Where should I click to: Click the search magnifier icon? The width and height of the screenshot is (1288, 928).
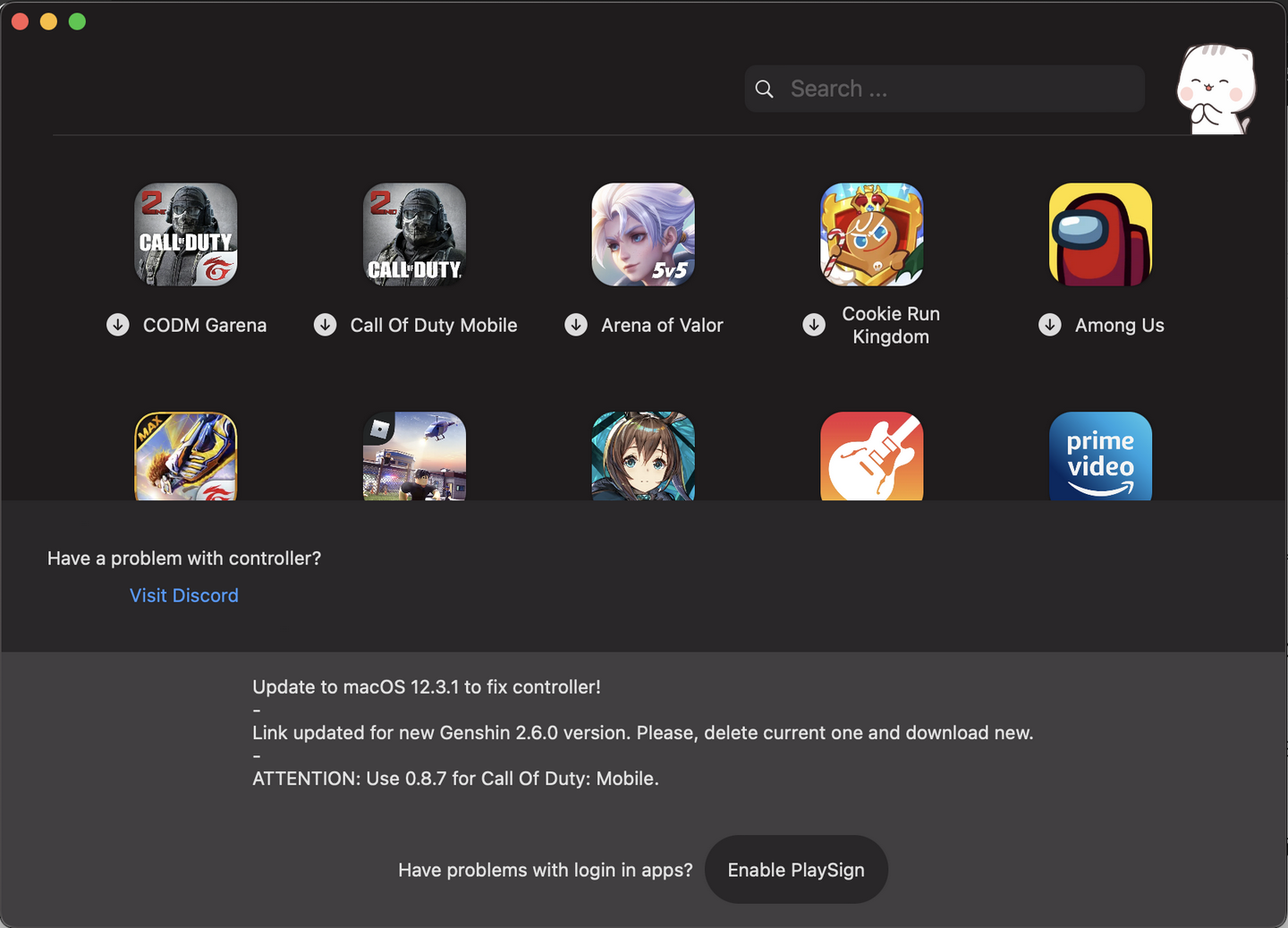click(765, 89)
